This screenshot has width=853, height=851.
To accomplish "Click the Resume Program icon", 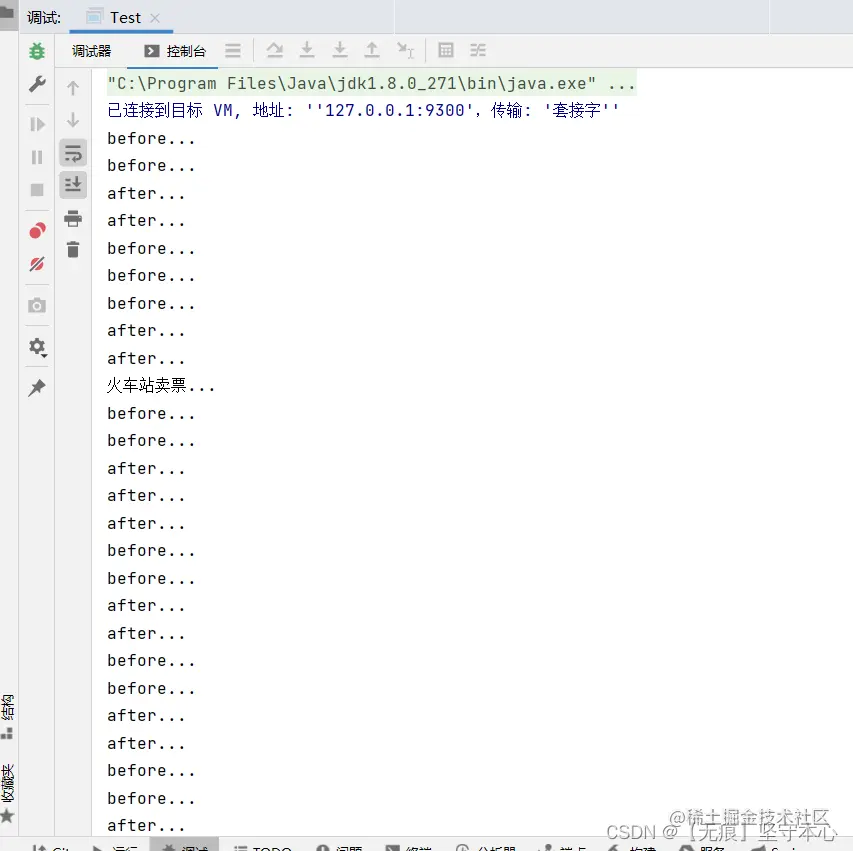I will click(37, 125).
